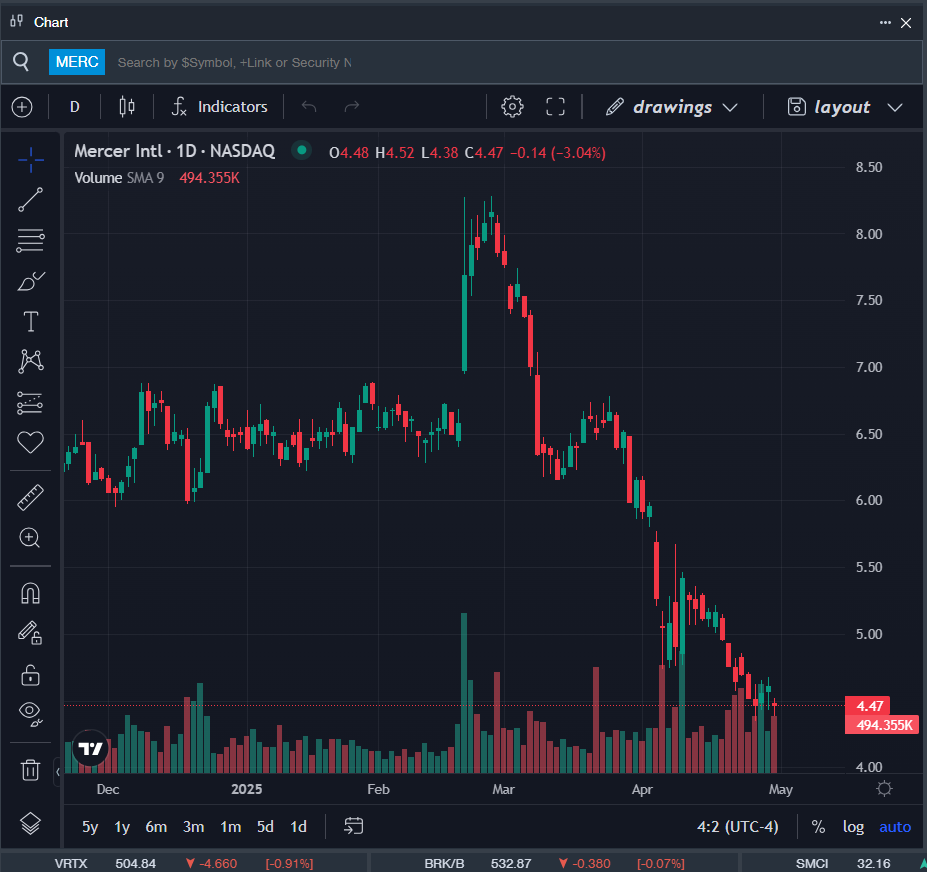Open the candlestick chart style menu
927x872 pixels.
(127, 107)
